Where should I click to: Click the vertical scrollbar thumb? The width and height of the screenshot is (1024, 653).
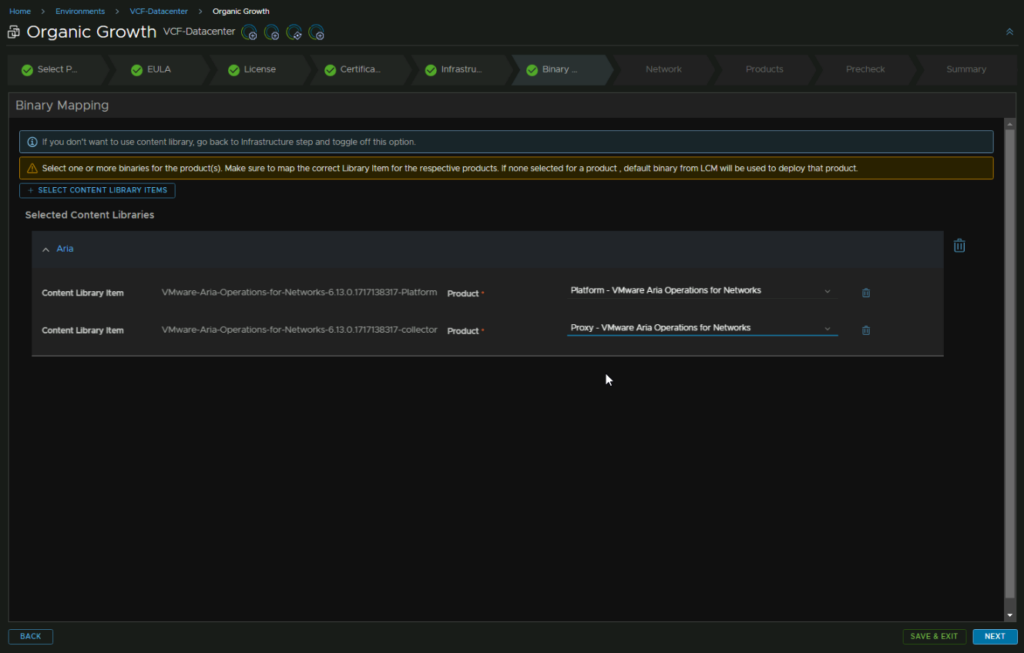click(x=1010, y=363)
